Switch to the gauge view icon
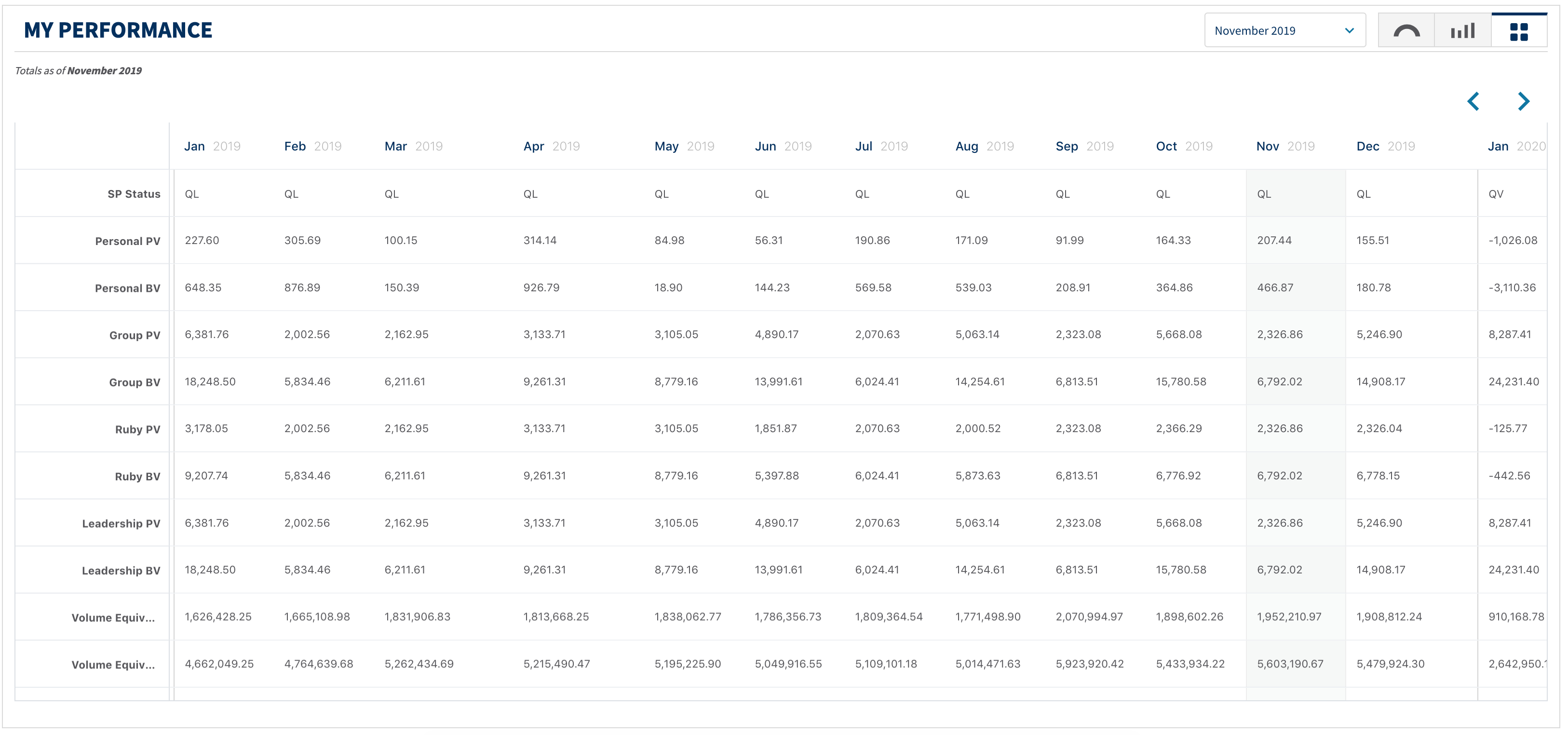 click(x=1406, y=31)
